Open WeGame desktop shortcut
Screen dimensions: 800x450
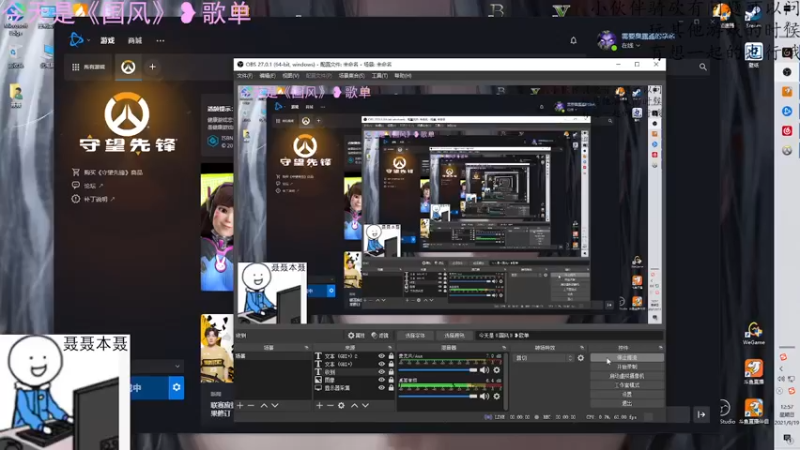pyautogui.click(x=754, y=333)
